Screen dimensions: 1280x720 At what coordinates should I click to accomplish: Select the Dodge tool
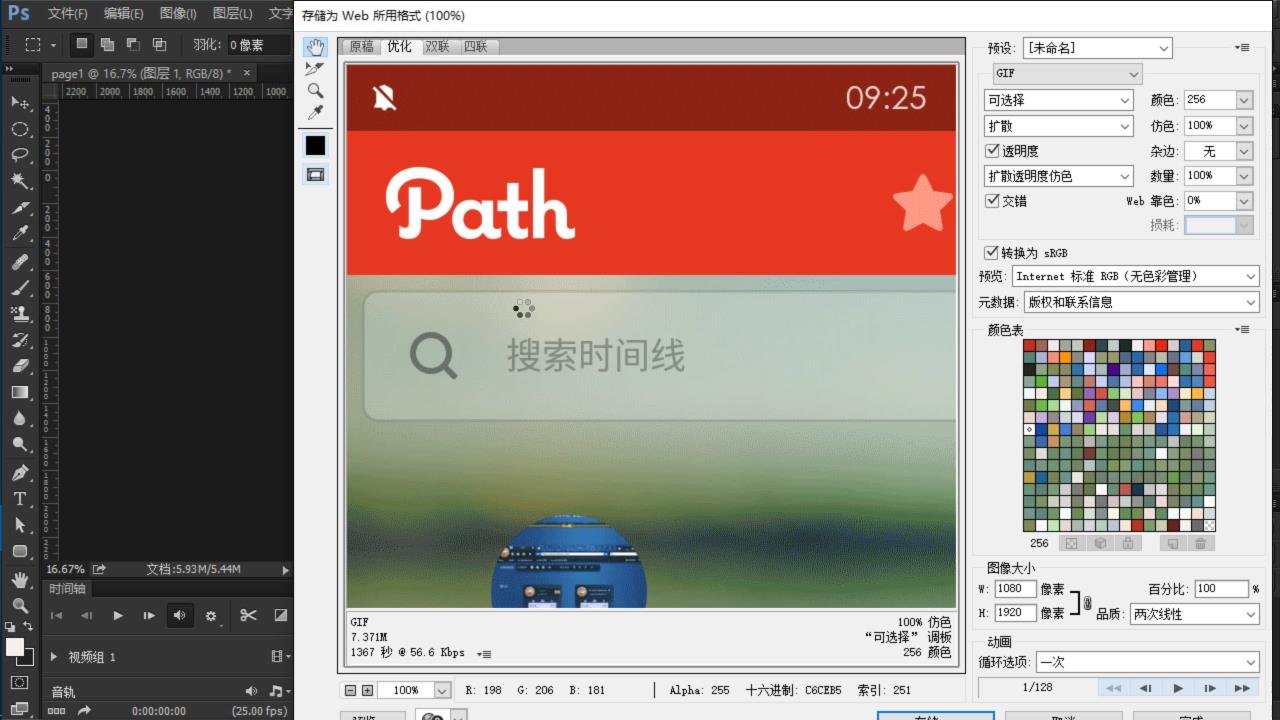[19, 445]
